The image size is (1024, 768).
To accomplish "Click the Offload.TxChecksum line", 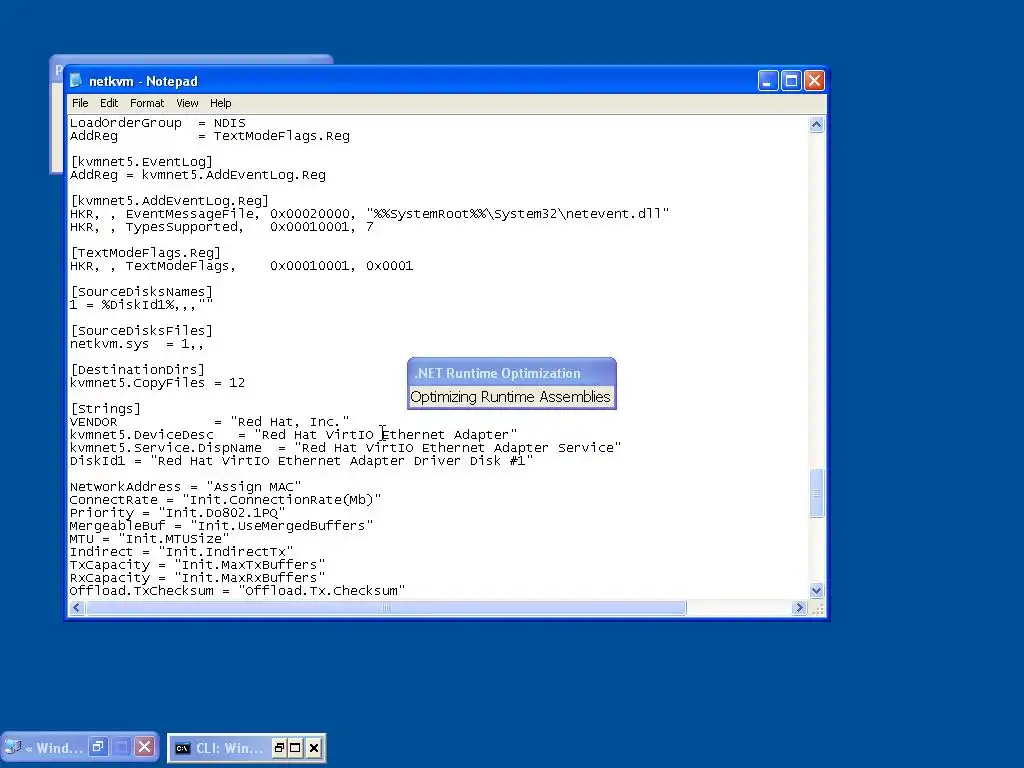I will 237,591.
